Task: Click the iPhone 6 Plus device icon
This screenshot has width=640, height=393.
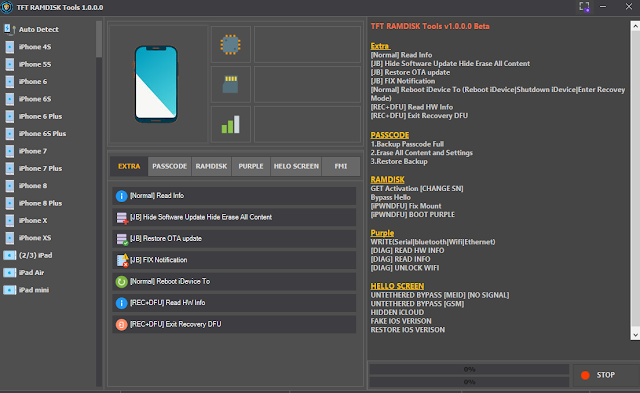Action: coord(9,116)
